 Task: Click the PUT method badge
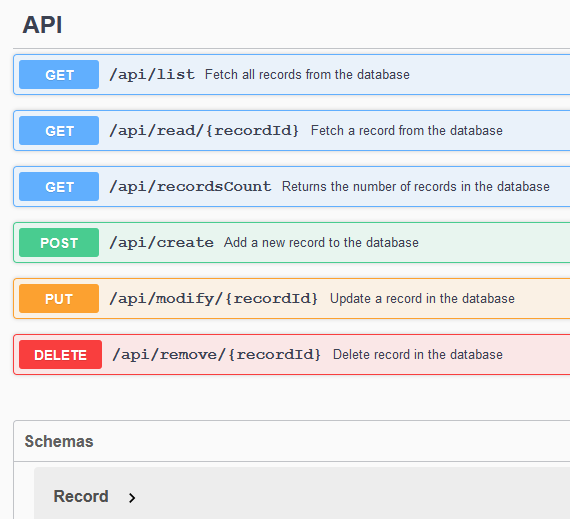(x=59, y=298)
